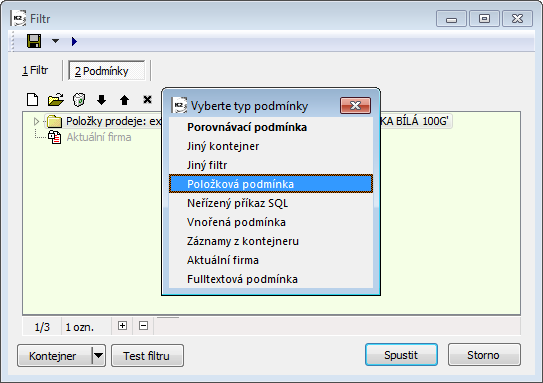543x383 pixels.
Task: Choose Jiný filtr condition type
Action: tap(271, 165)
